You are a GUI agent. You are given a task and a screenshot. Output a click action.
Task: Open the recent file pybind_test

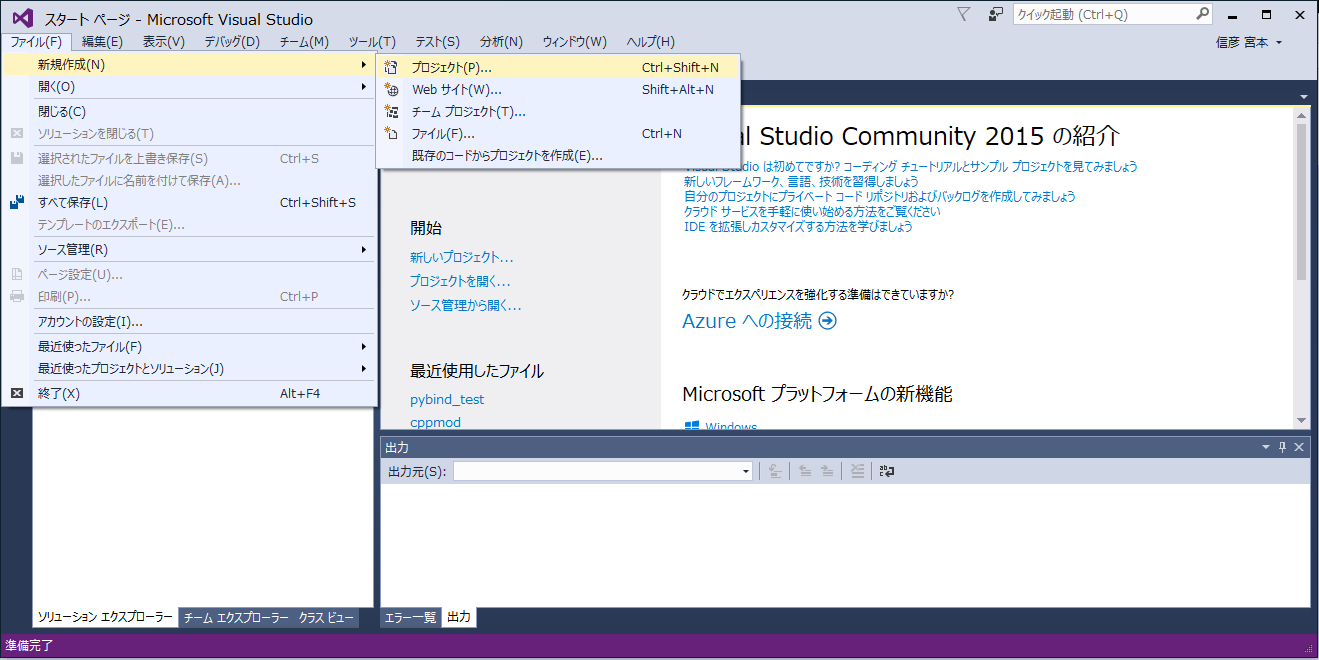pyautogui.click(x=447, y=399)
